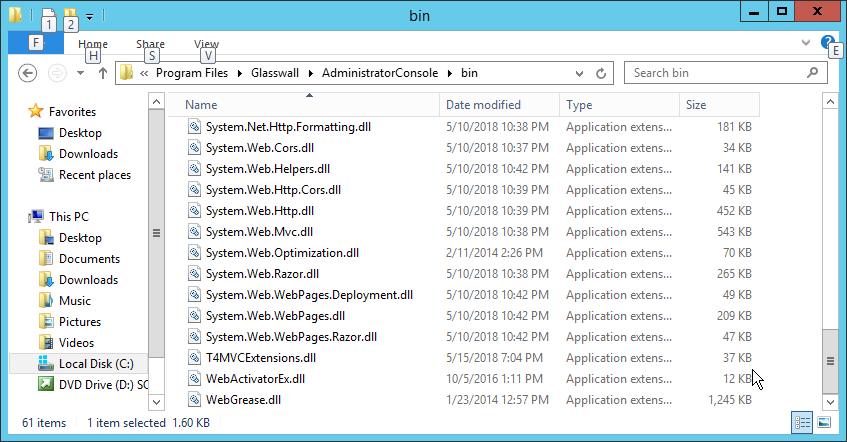Switch to large icons view

coord(823,422)
